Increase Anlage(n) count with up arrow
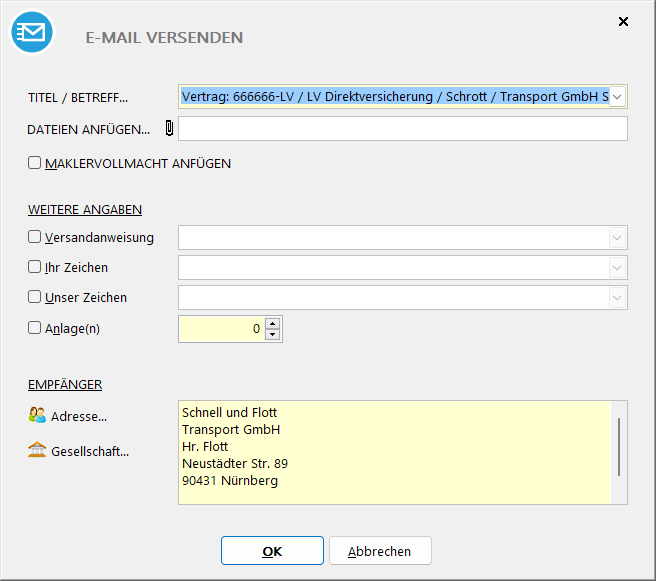The height and width of the screenshot is (581, 656). (x=273, y=323)
